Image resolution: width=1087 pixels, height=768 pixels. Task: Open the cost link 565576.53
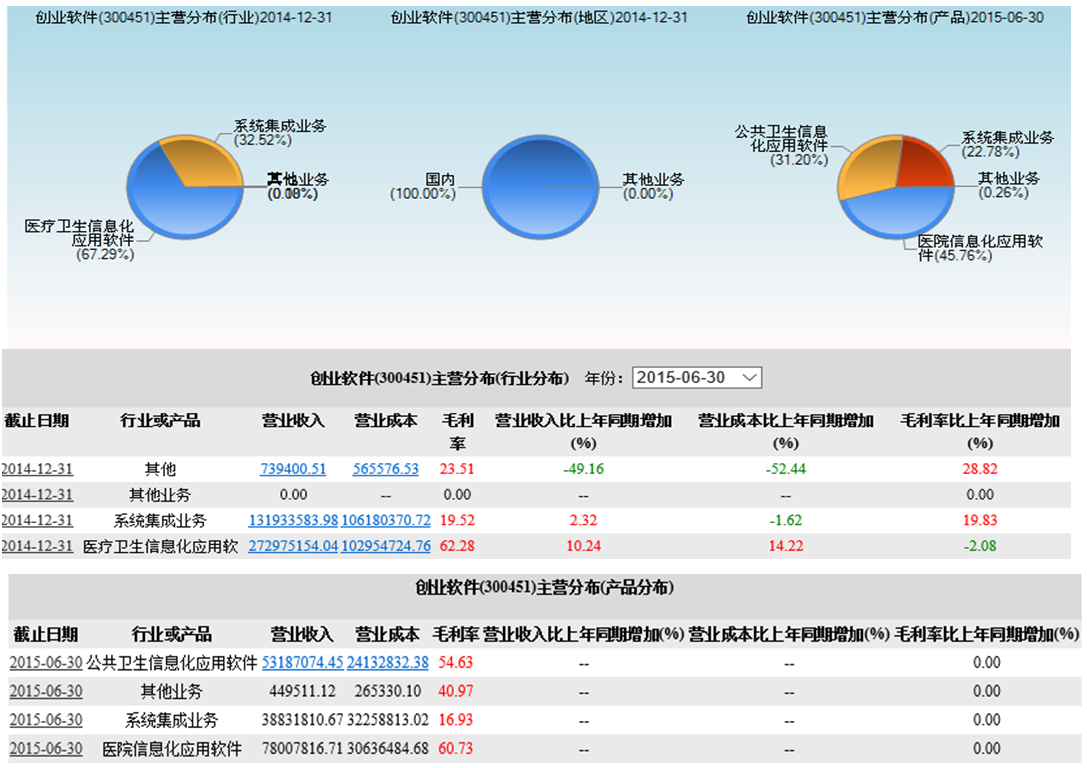[x=385, y=468]
